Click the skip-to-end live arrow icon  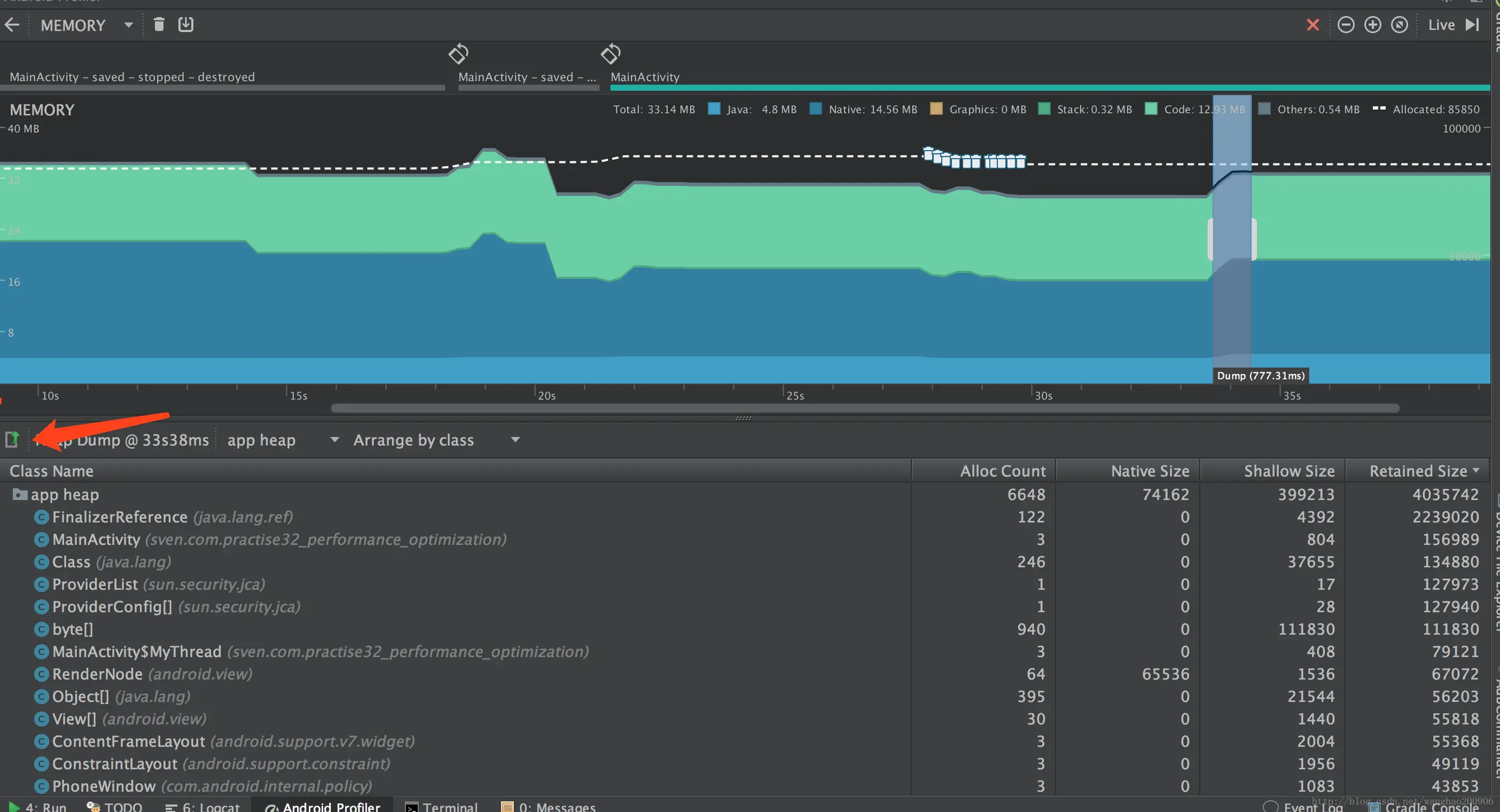(1473, 25)
